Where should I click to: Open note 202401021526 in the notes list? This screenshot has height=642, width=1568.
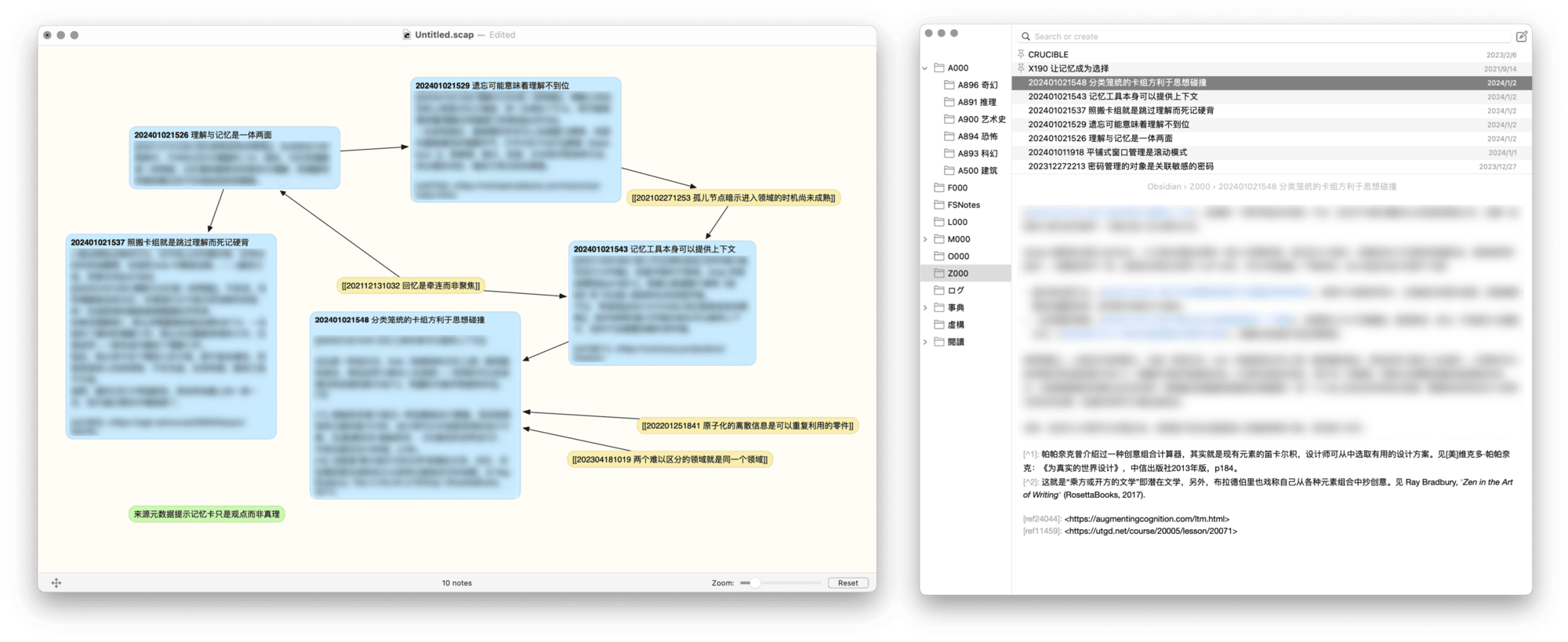(x=1271, y=138)
